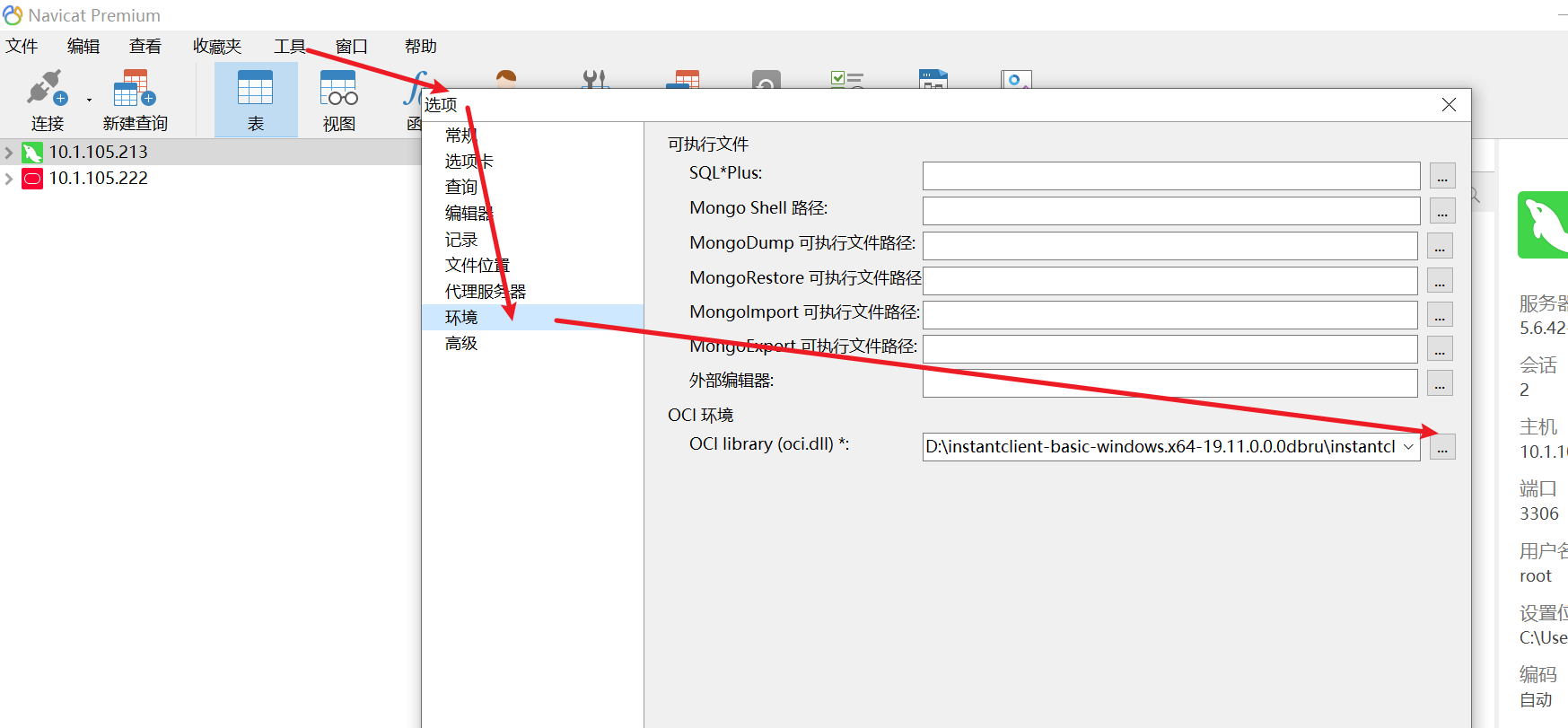
Task: Open the OCI library path dropdown
Action: 1408,447
